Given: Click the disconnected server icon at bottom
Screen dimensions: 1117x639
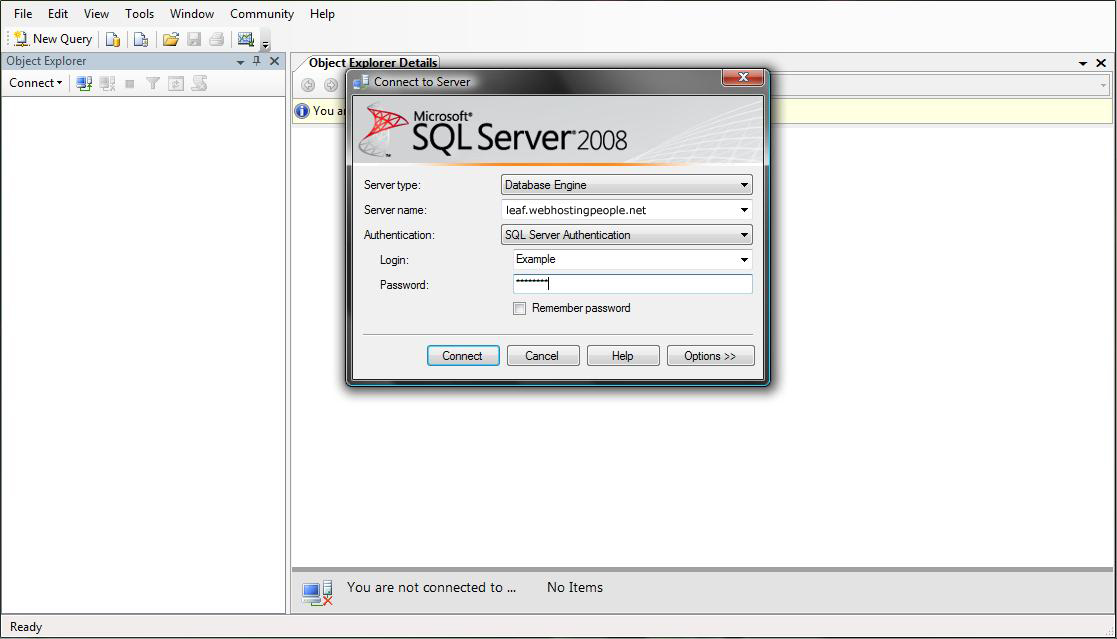Looking at the screenshot, I should coord(317,593).
